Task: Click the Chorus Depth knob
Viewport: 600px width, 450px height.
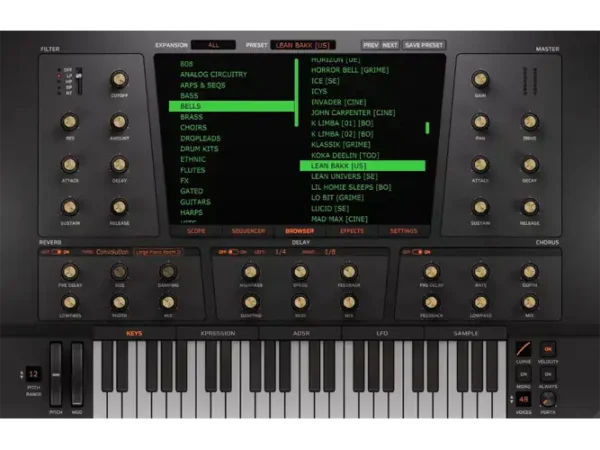Action: 530,272
